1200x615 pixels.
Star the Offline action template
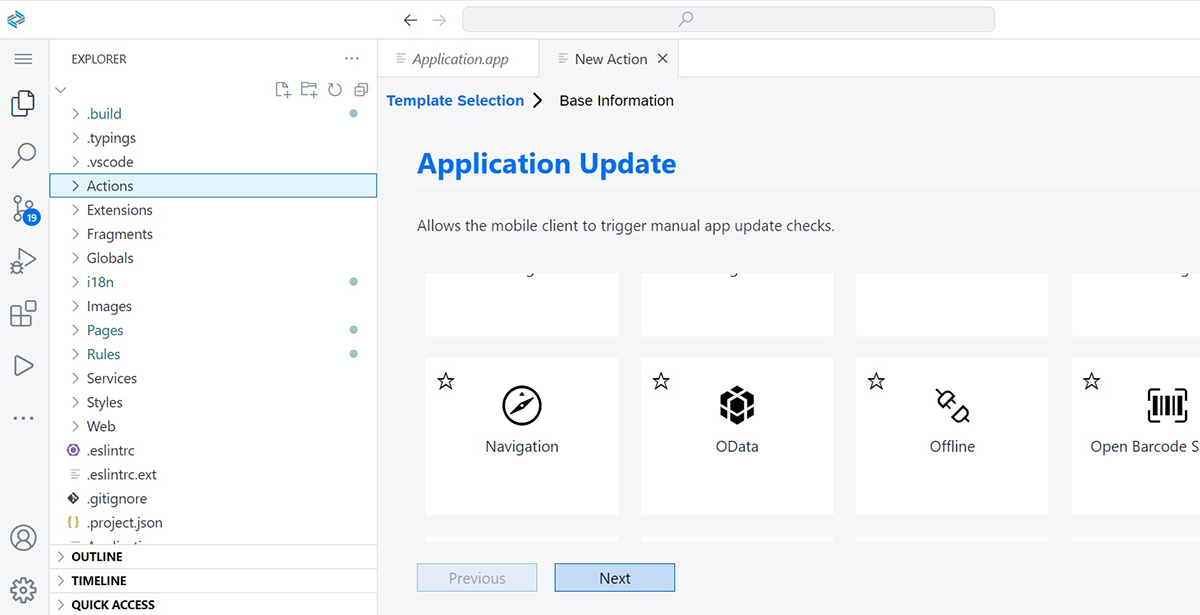pos(876,381)
